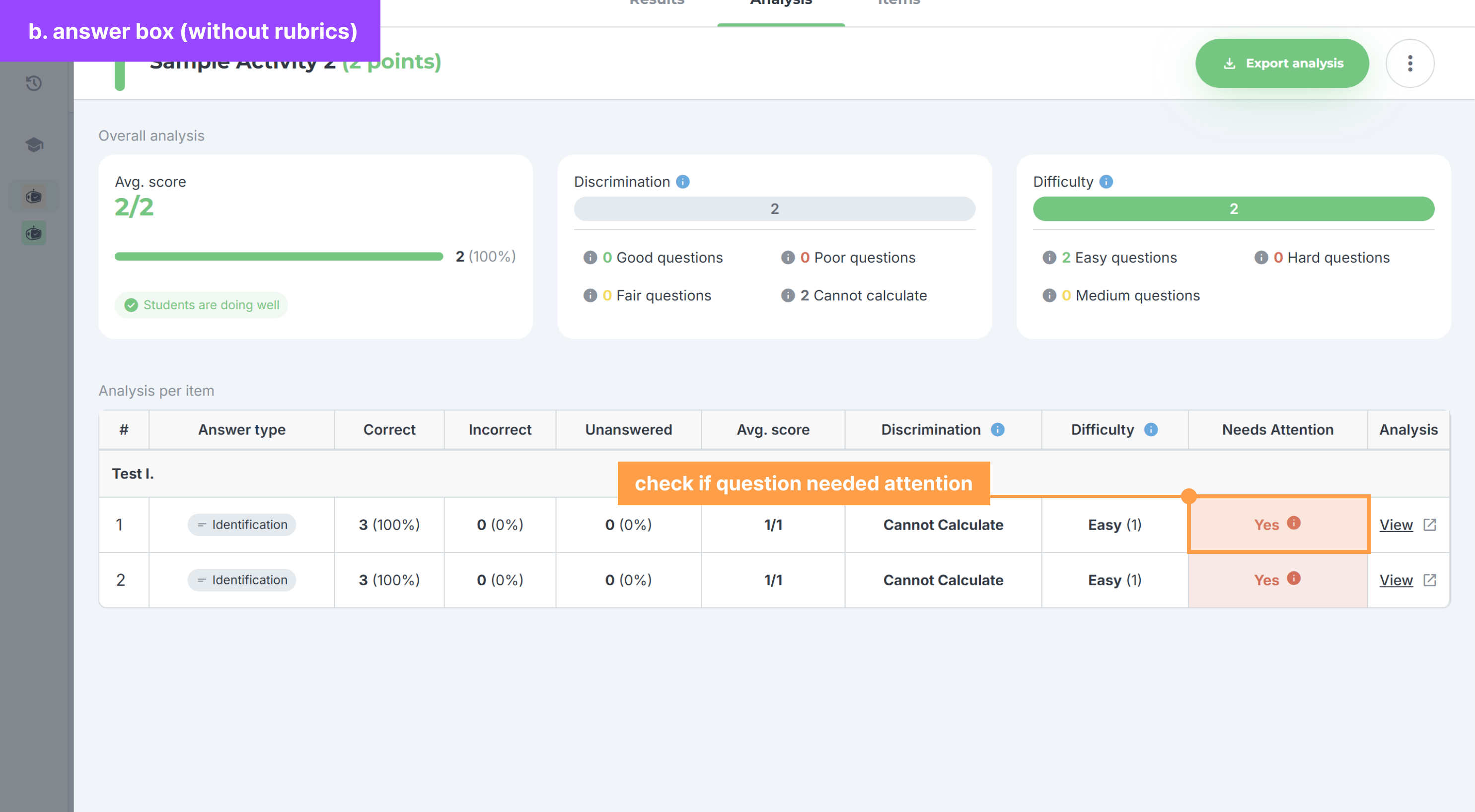The width and height of the screenshot is (1475, 812).
Task: Switch to the Results tab
Action: point(656,3)
